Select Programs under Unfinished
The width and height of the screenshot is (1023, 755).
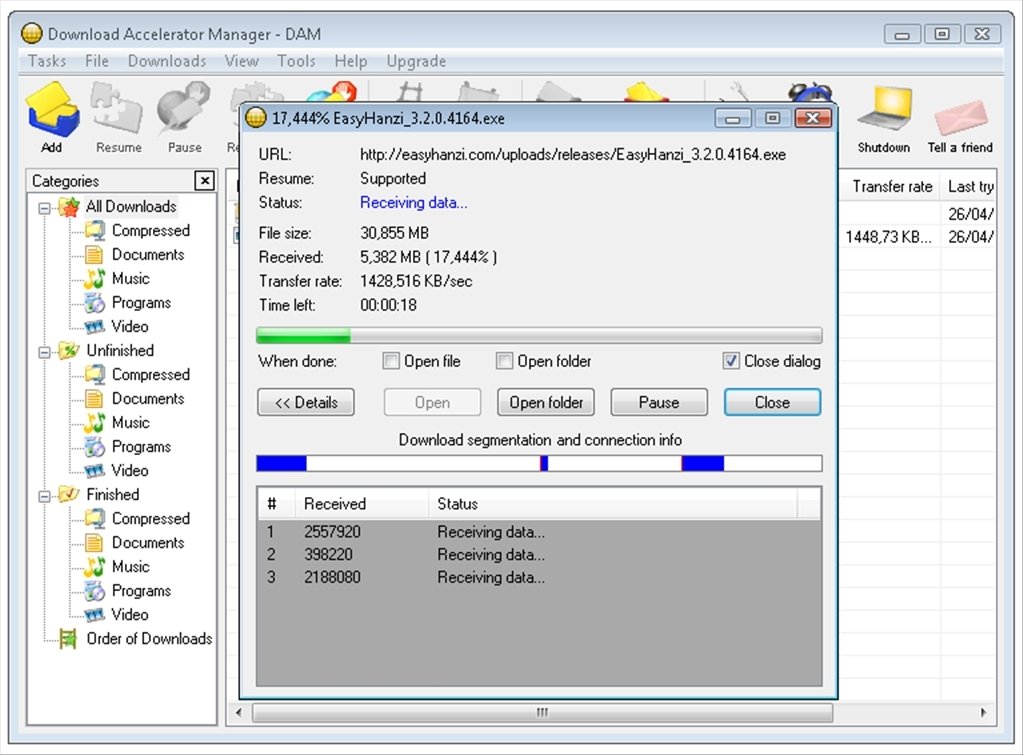point(142,447)
